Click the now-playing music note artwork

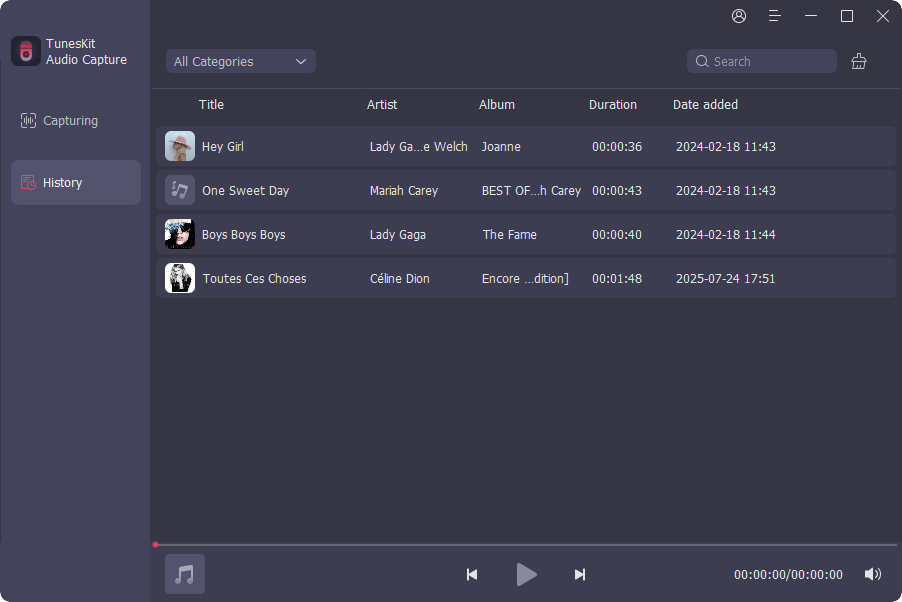(185, 574)
